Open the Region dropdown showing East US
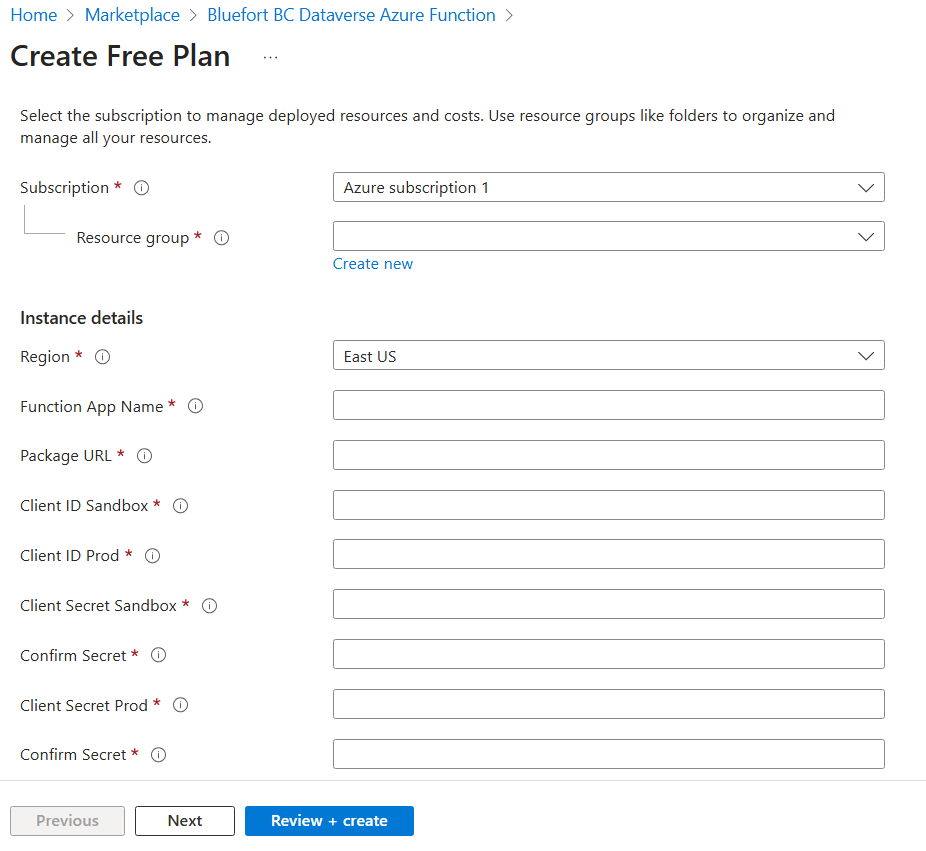 [x=608, y=356]
